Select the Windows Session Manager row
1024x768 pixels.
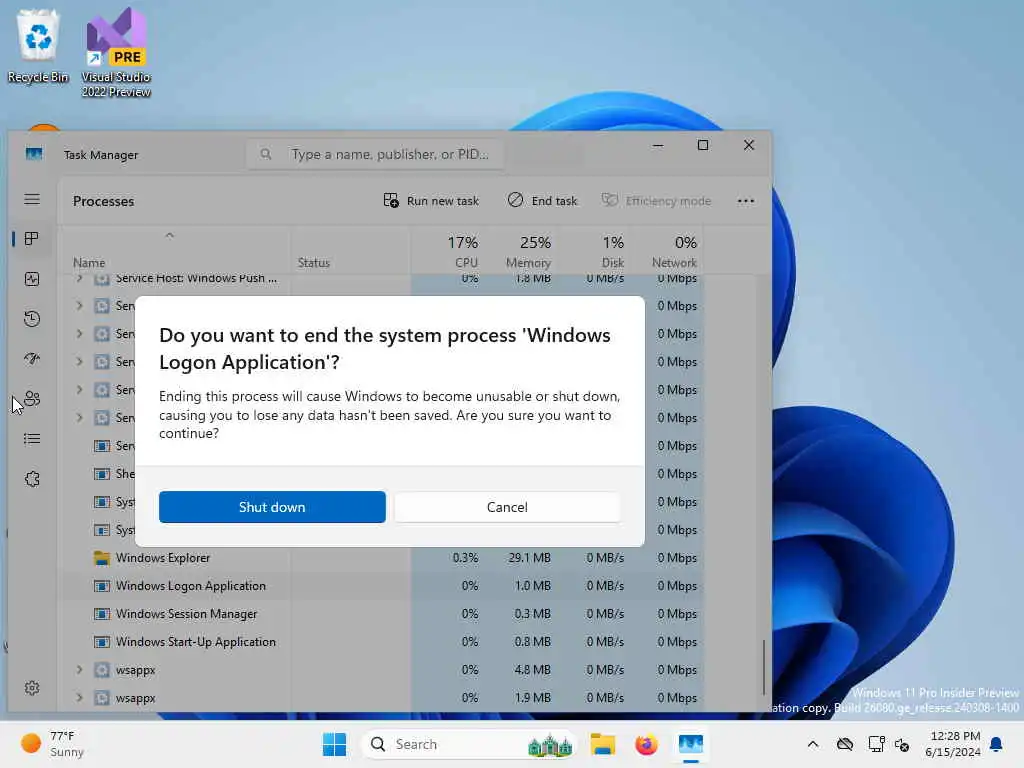coord(381,614)
